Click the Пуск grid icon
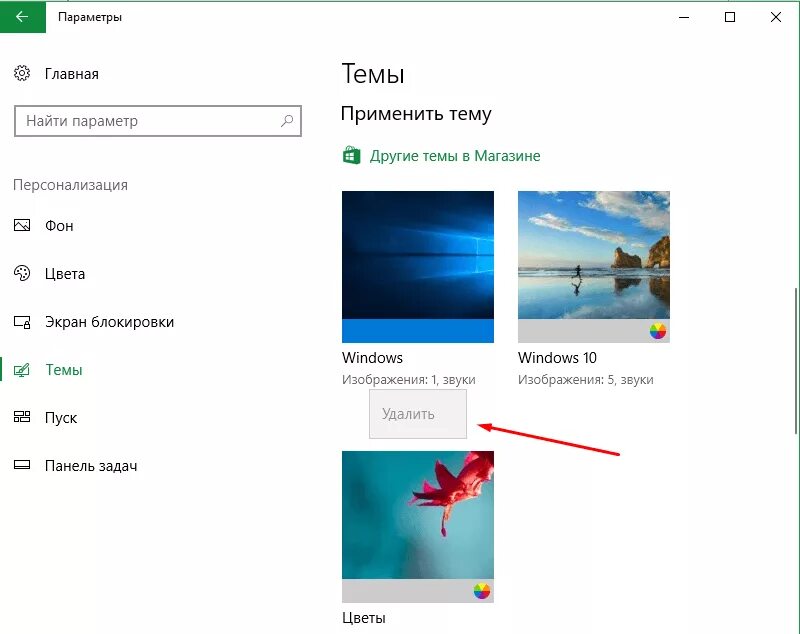 [22, 418]
